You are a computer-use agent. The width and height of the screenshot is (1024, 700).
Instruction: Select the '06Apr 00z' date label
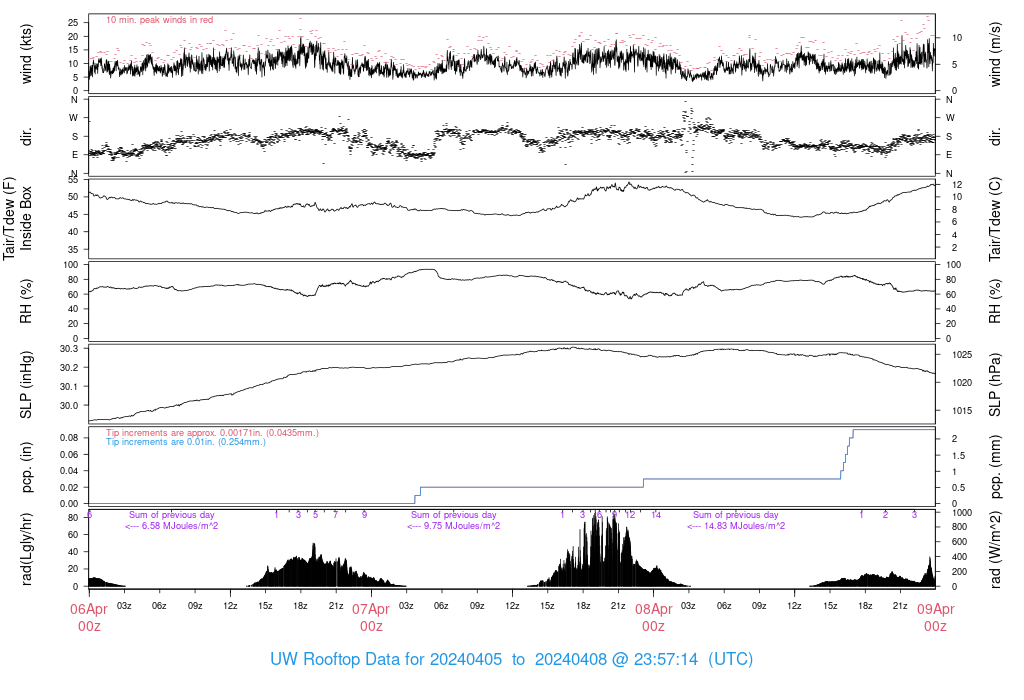pos(89,617)
